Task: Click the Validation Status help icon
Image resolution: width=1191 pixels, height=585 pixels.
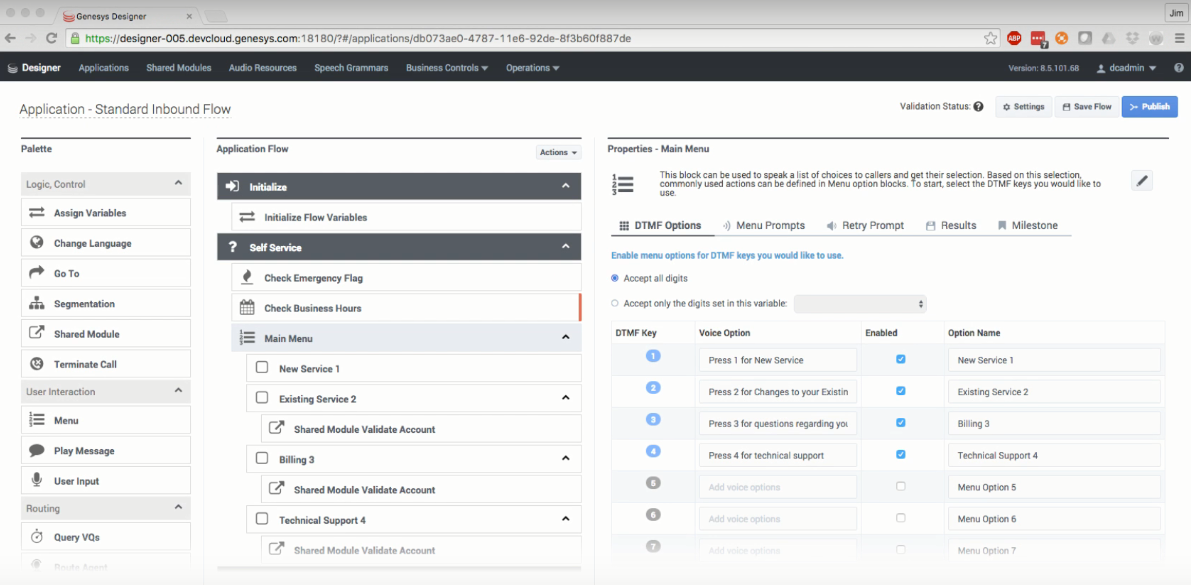Action: (978, 107)
